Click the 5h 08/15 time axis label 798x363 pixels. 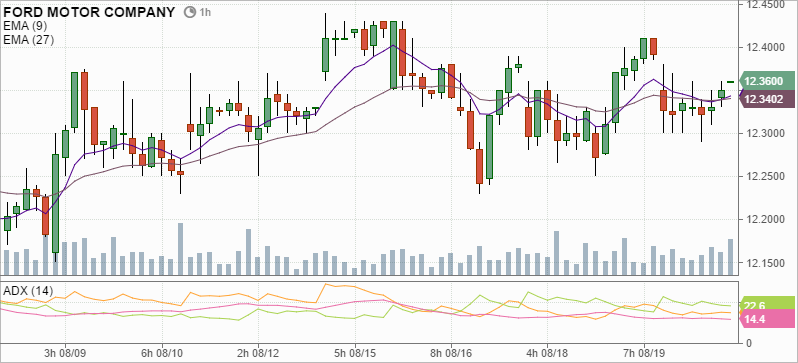(x=355, y=352)
